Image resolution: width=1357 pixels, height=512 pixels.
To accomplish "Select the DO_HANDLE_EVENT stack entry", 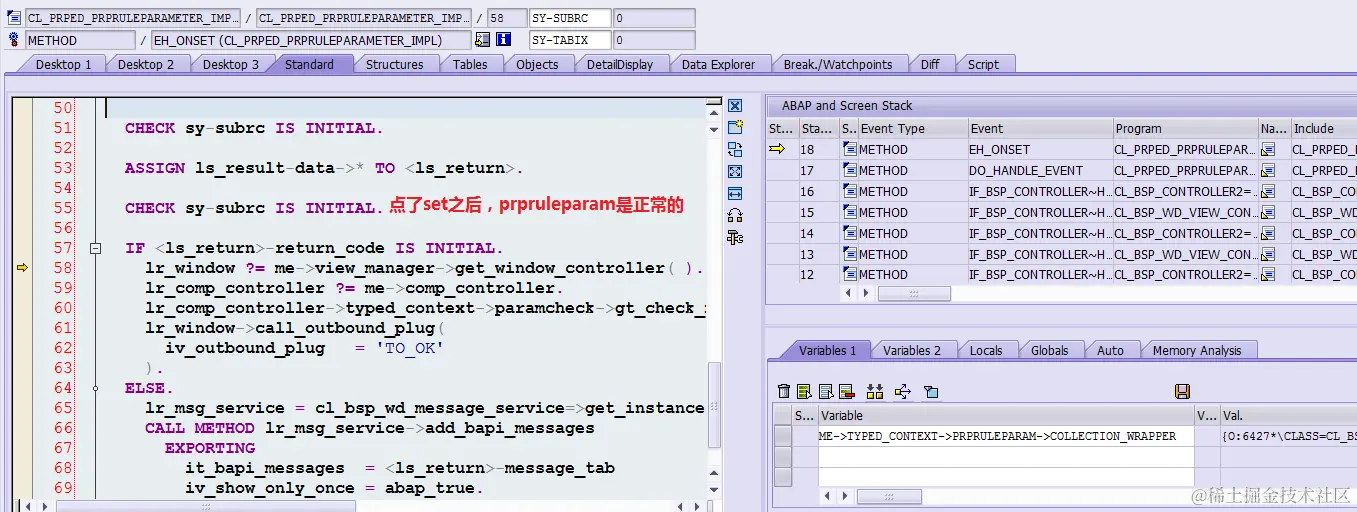I will (1040, 171).
